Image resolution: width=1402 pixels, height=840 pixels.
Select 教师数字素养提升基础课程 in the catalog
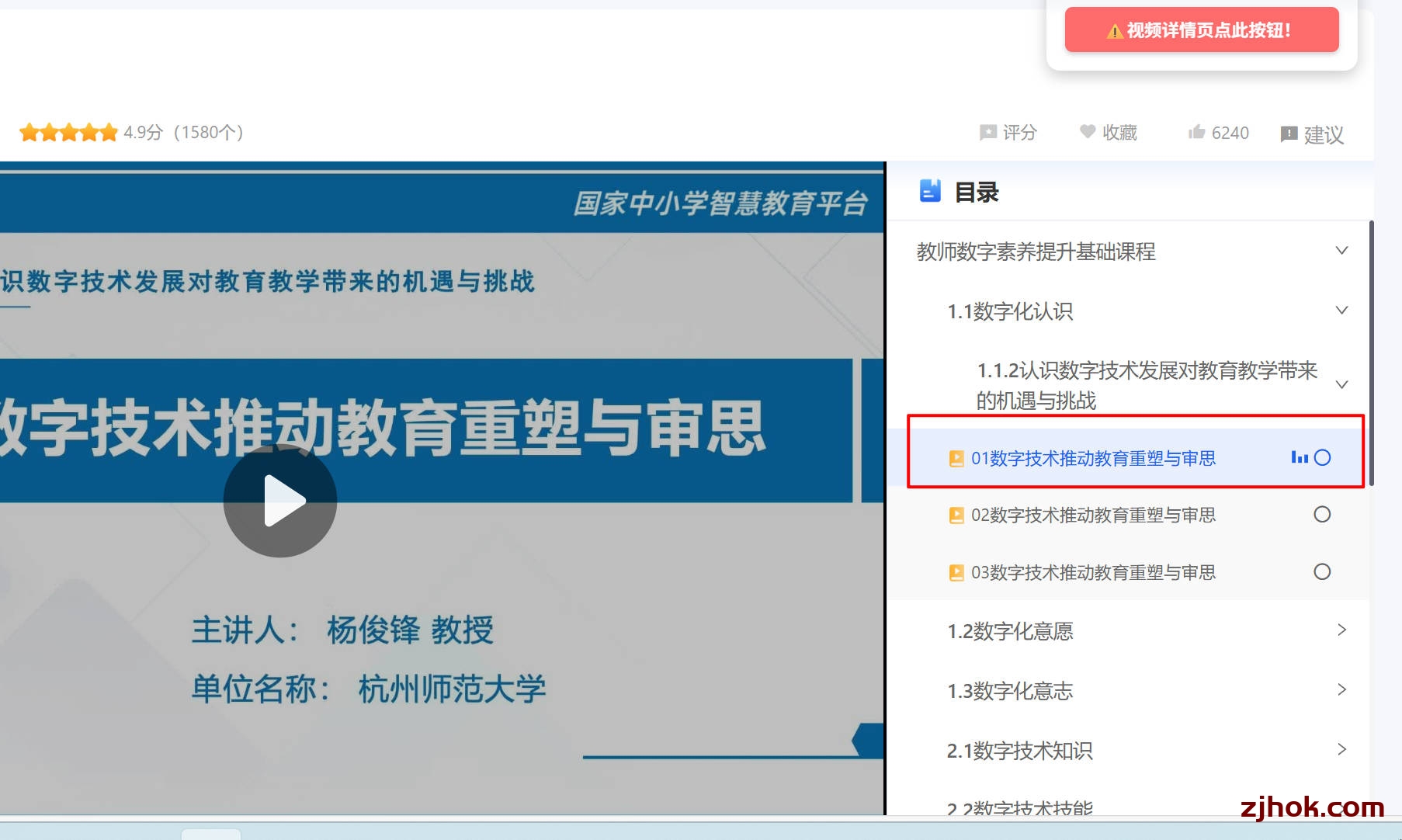coord(1036,252)
